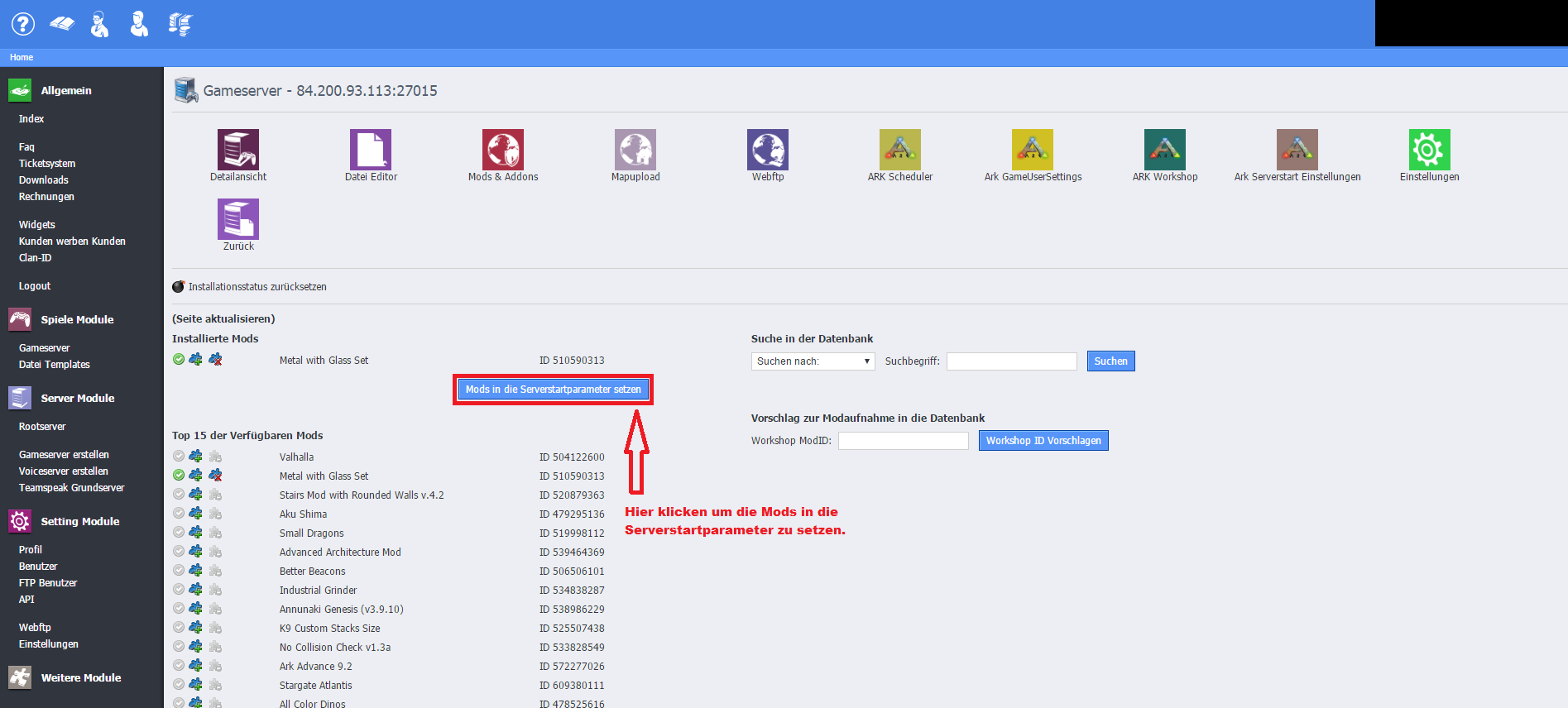The image size is (1568, 708).
Task: Expand the 'Suchen nach:' dropdown
Action: coord(813,361)
